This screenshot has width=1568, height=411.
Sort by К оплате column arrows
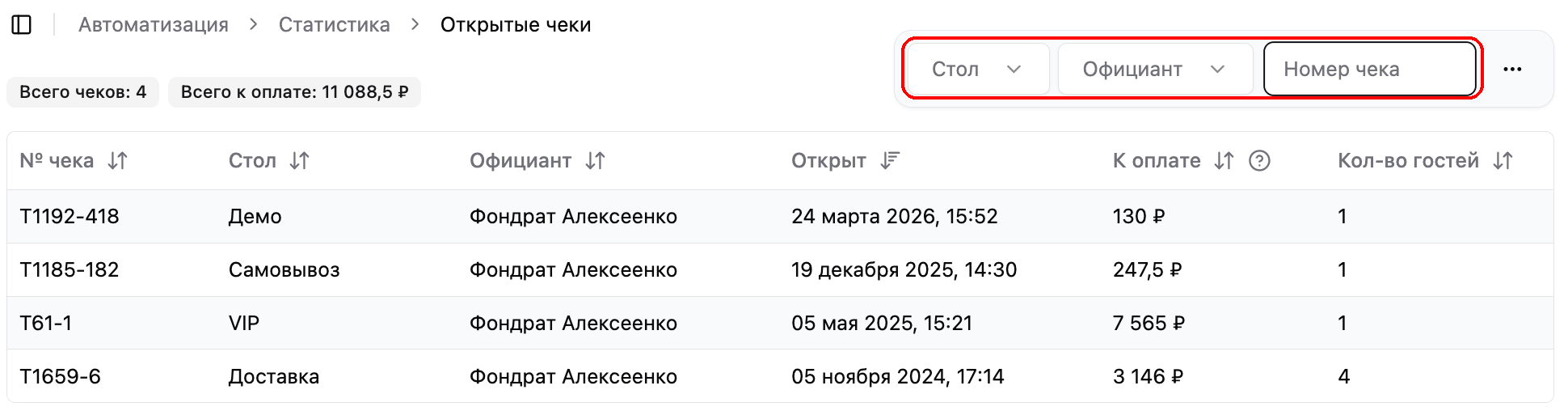point(1224,161)
